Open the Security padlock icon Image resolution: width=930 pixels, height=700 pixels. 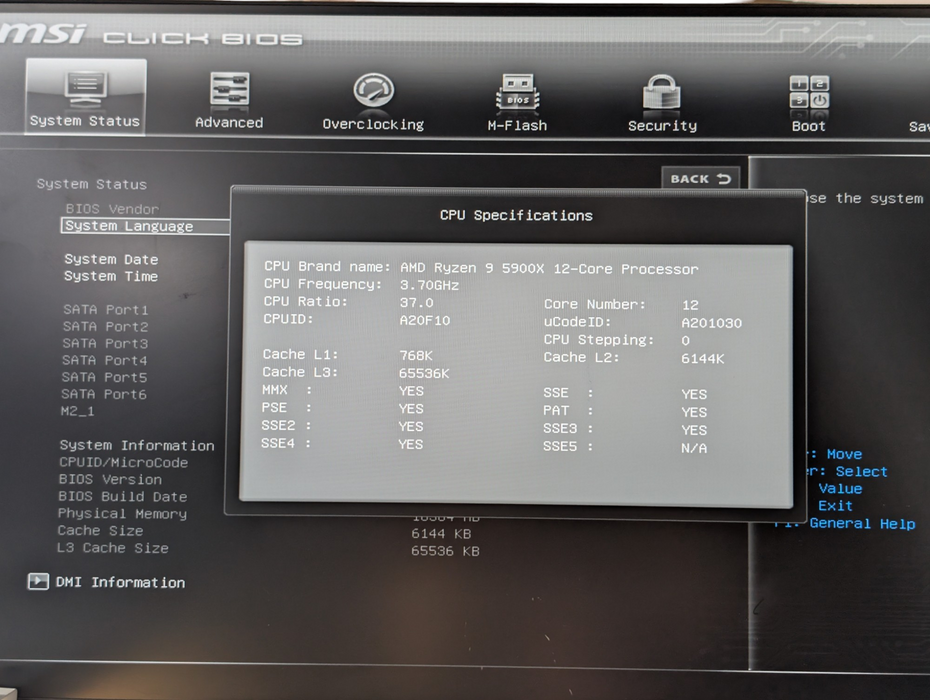click(x=661, y=93)
